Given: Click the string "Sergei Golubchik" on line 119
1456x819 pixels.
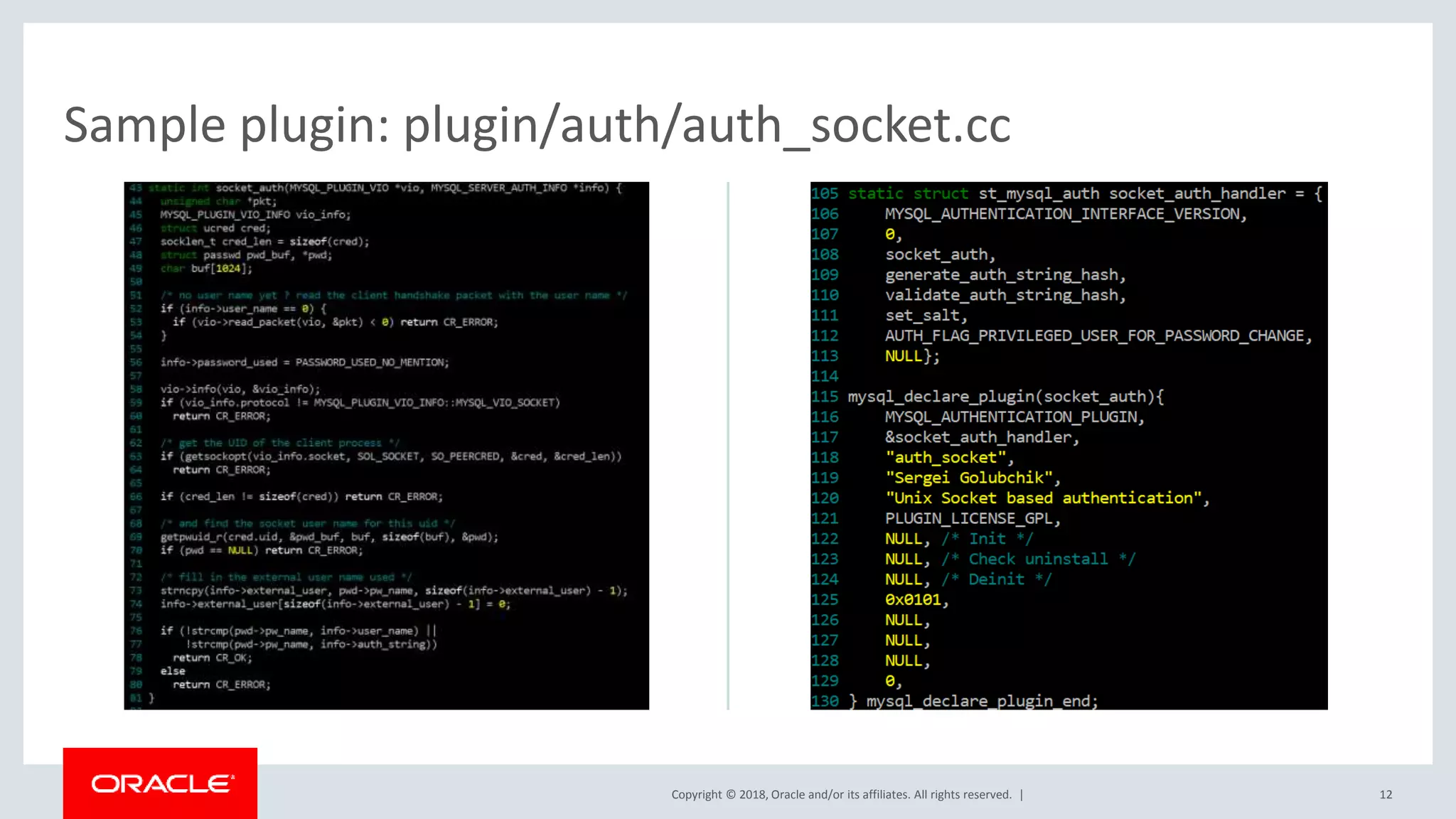Looking at the screenshot, I should (x=968, y=478).
